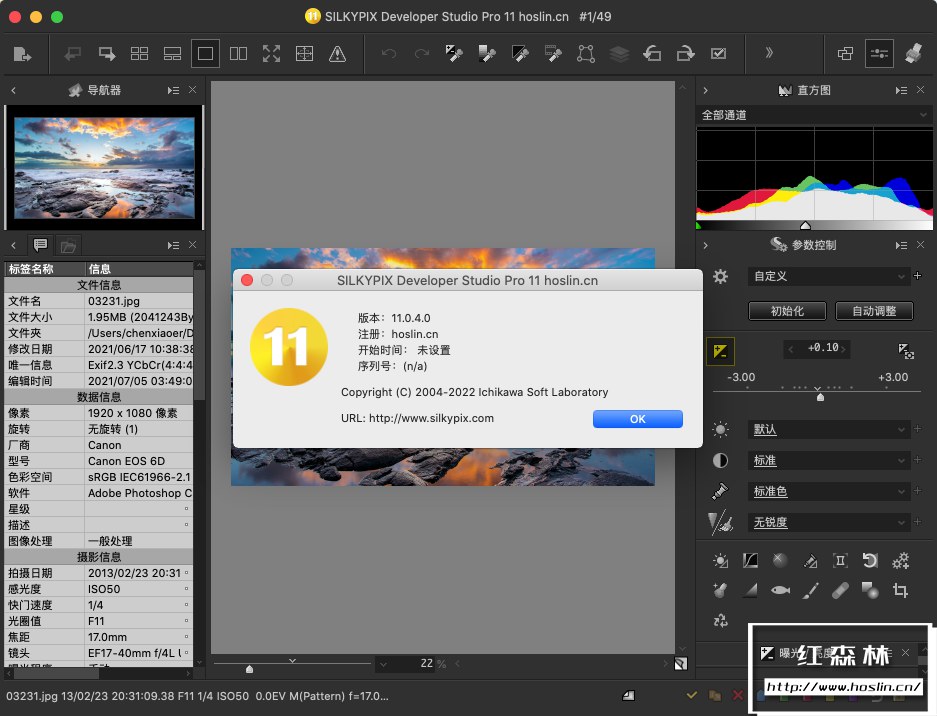
Task: Switch to the folder tab in info panel
Action: pyautogui.click(x=68, y=245)
